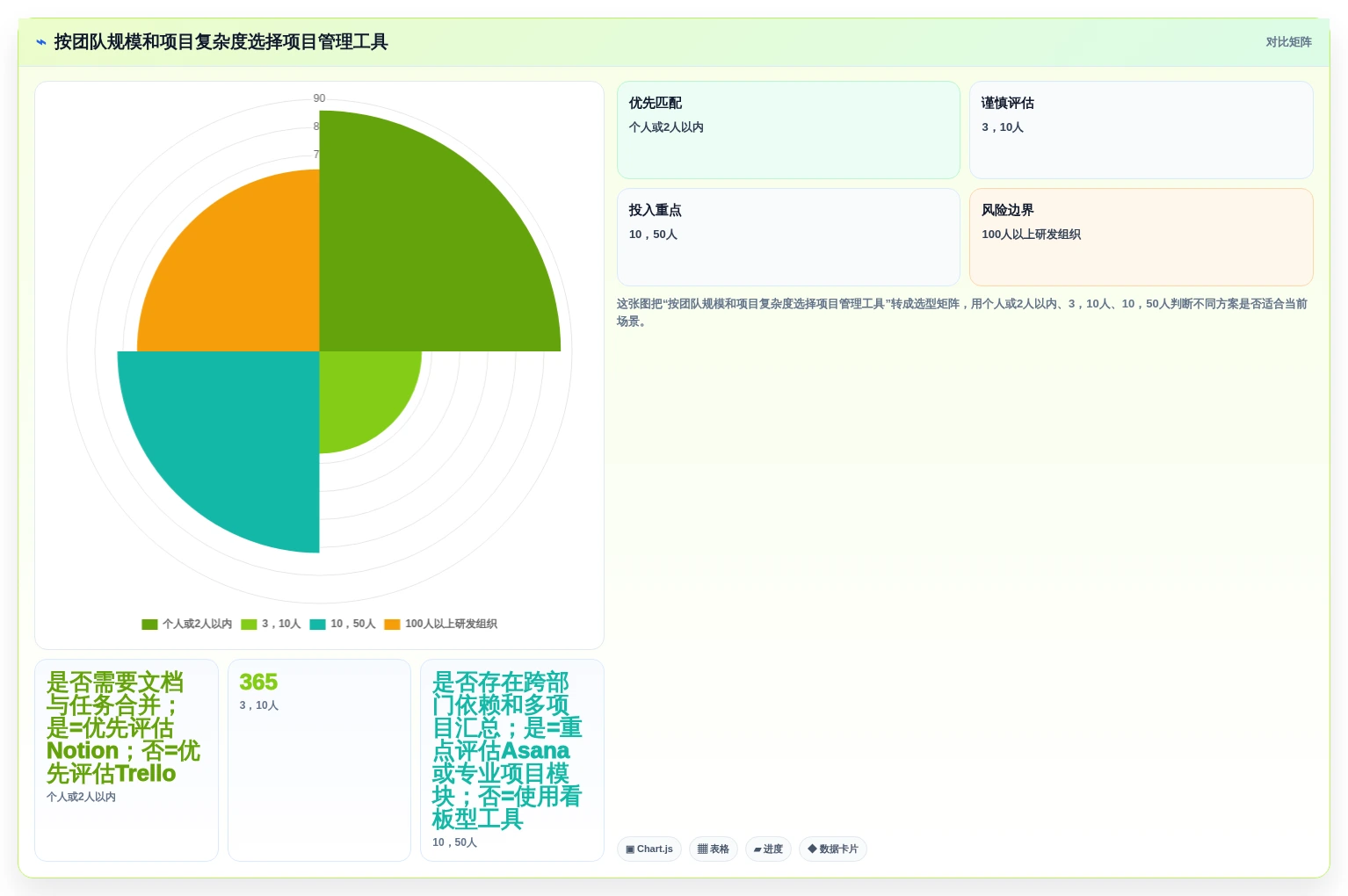Image resolution: width=1348 pixels, height=896 pixels.
Task: Toggle the 个人或2人以内 legend swatch
Action: 149,625
